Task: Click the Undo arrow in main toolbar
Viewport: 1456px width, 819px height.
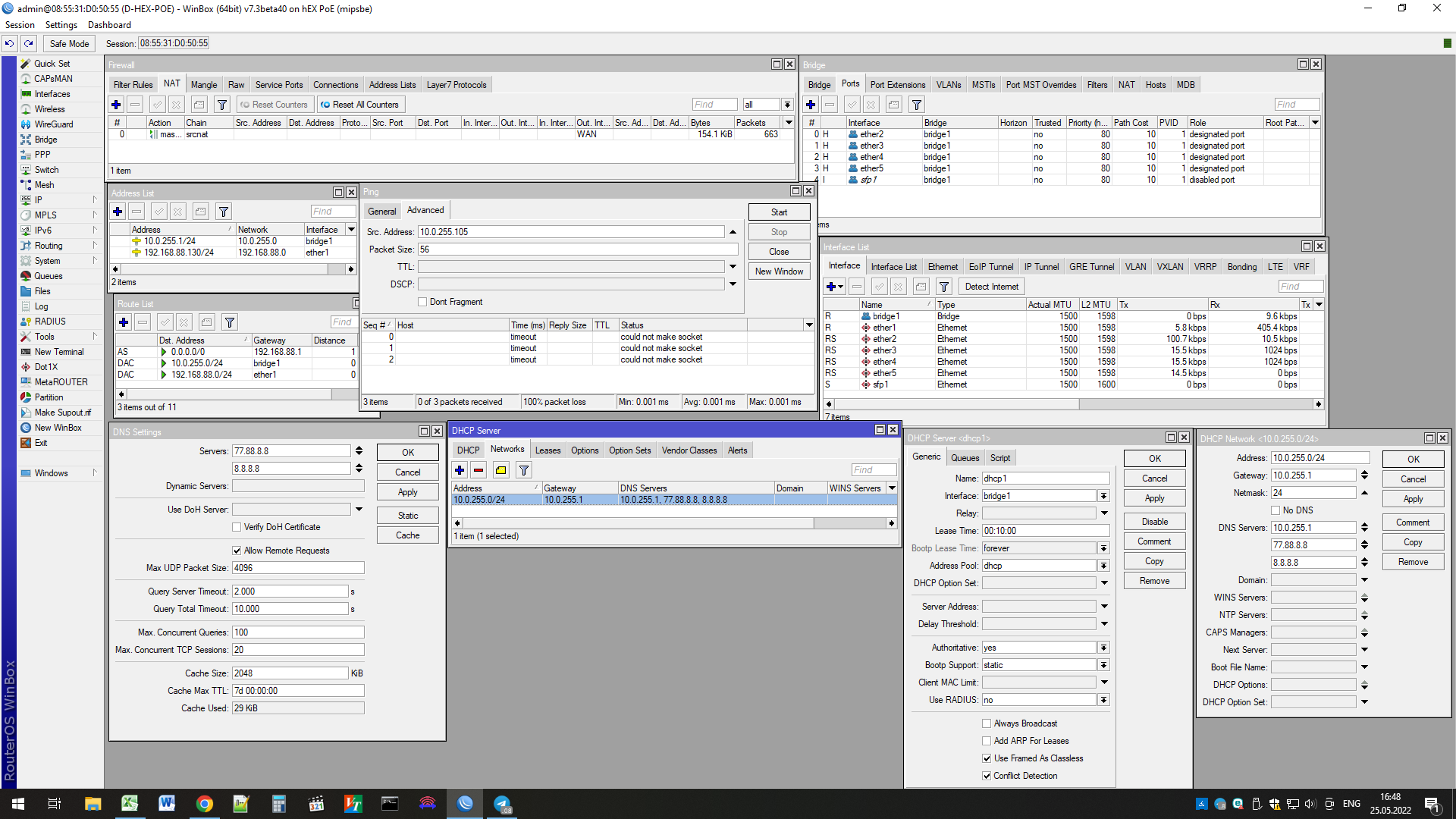Action: [9, 44]
